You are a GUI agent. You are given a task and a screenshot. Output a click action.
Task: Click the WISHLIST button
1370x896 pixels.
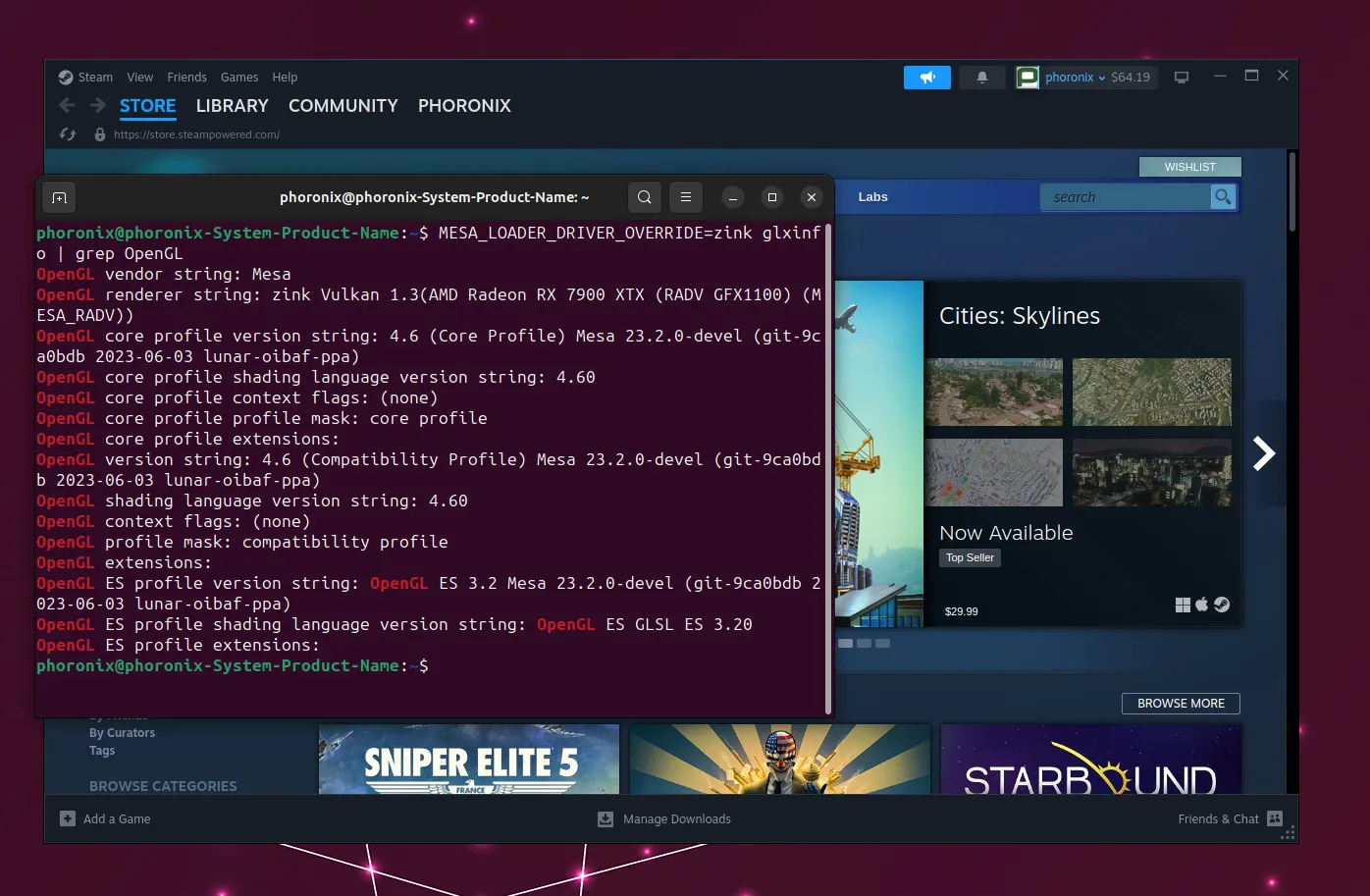click(x=1189, y=167)
